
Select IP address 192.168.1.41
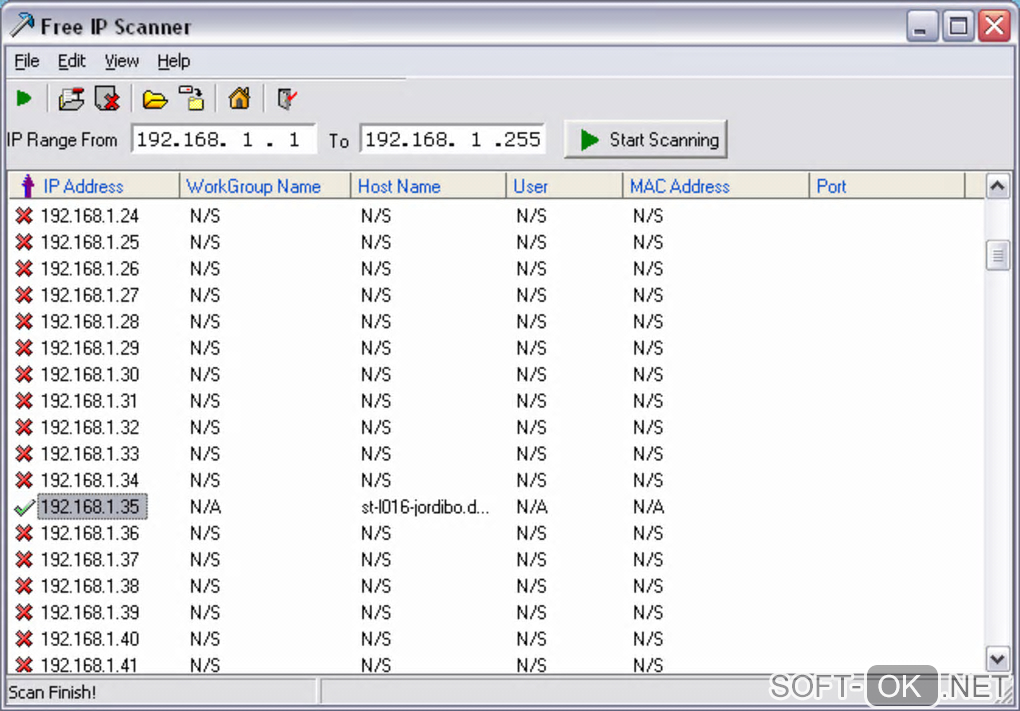(90, 665)
